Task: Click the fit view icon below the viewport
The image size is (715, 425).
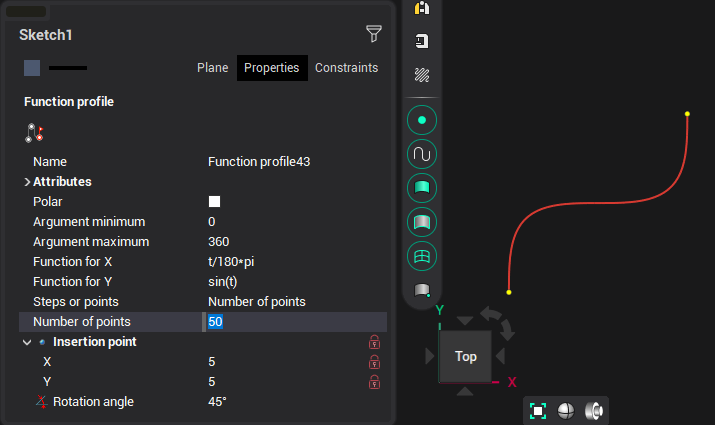Action: click(x=538, y=411)
